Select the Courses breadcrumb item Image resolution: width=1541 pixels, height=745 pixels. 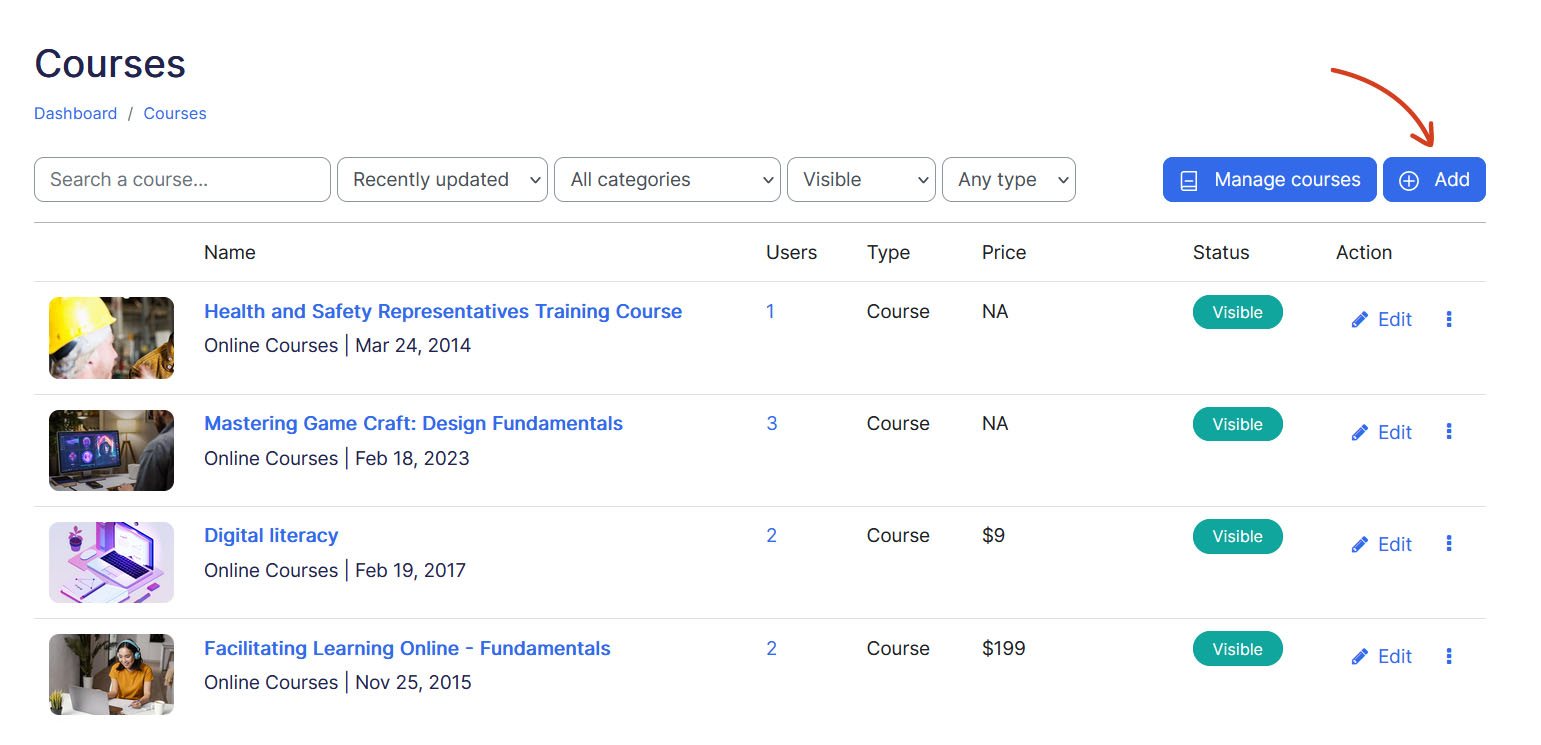(x=174, y=113)
